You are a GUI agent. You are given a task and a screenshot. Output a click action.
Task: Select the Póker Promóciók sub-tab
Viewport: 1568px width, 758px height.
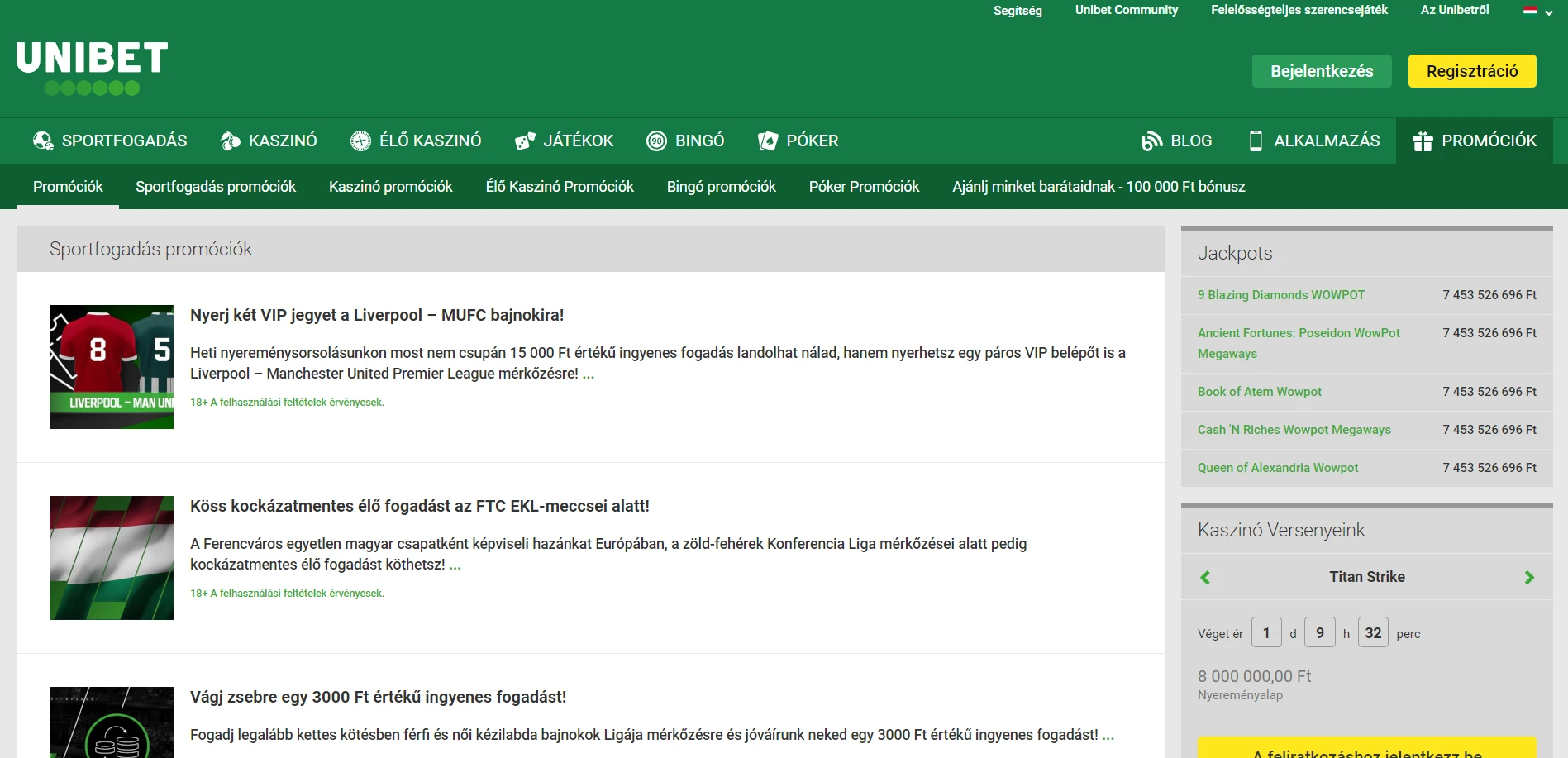(864, 187)
